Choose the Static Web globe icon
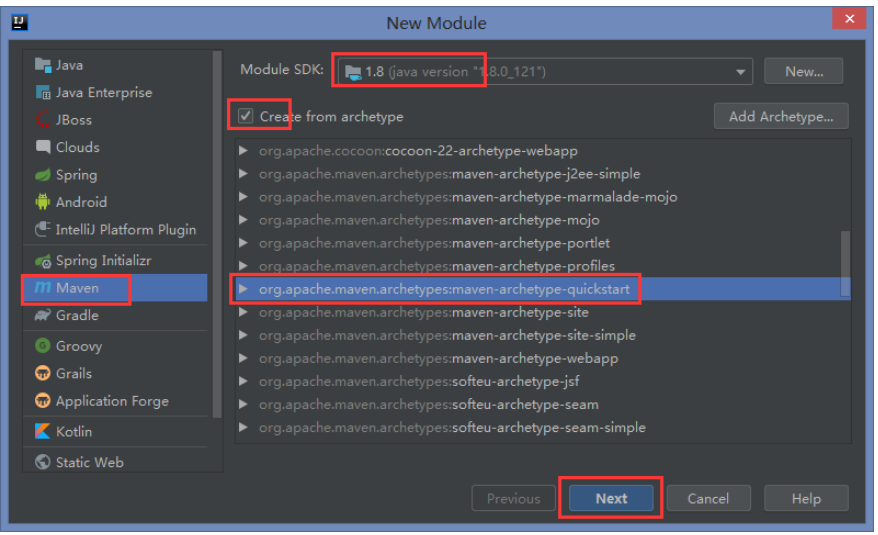The width and height of the screenshot is (878, 535). point(43,462)
